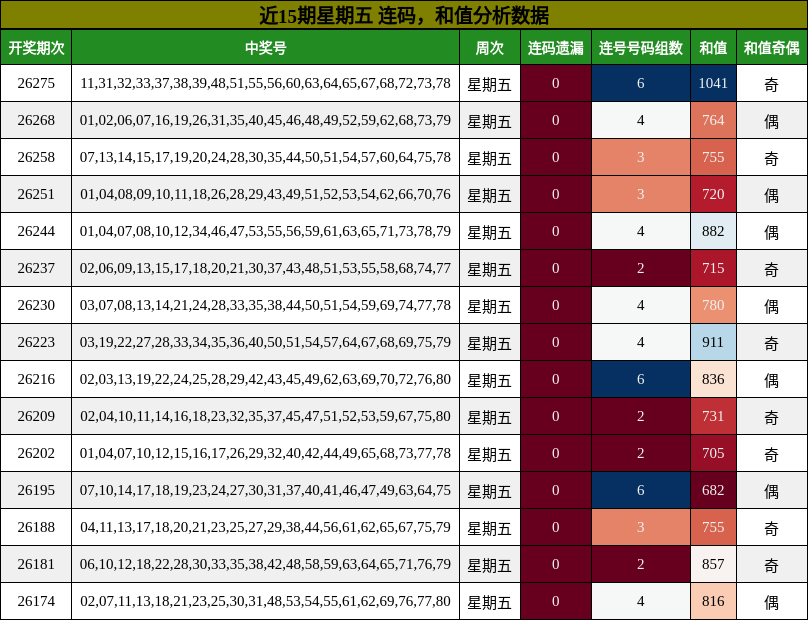
Task: Select period number 26268
Action: pyautogui.click(x=36, y=120)
